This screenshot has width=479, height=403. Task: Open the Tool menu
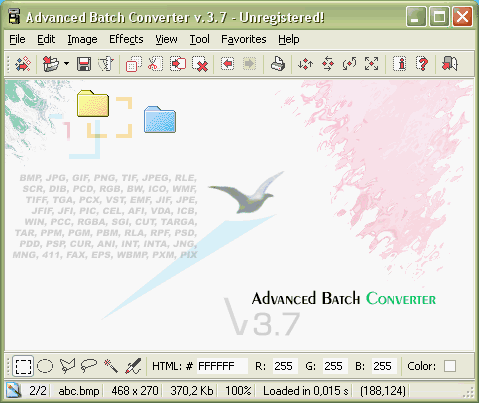tap(200, 39)
